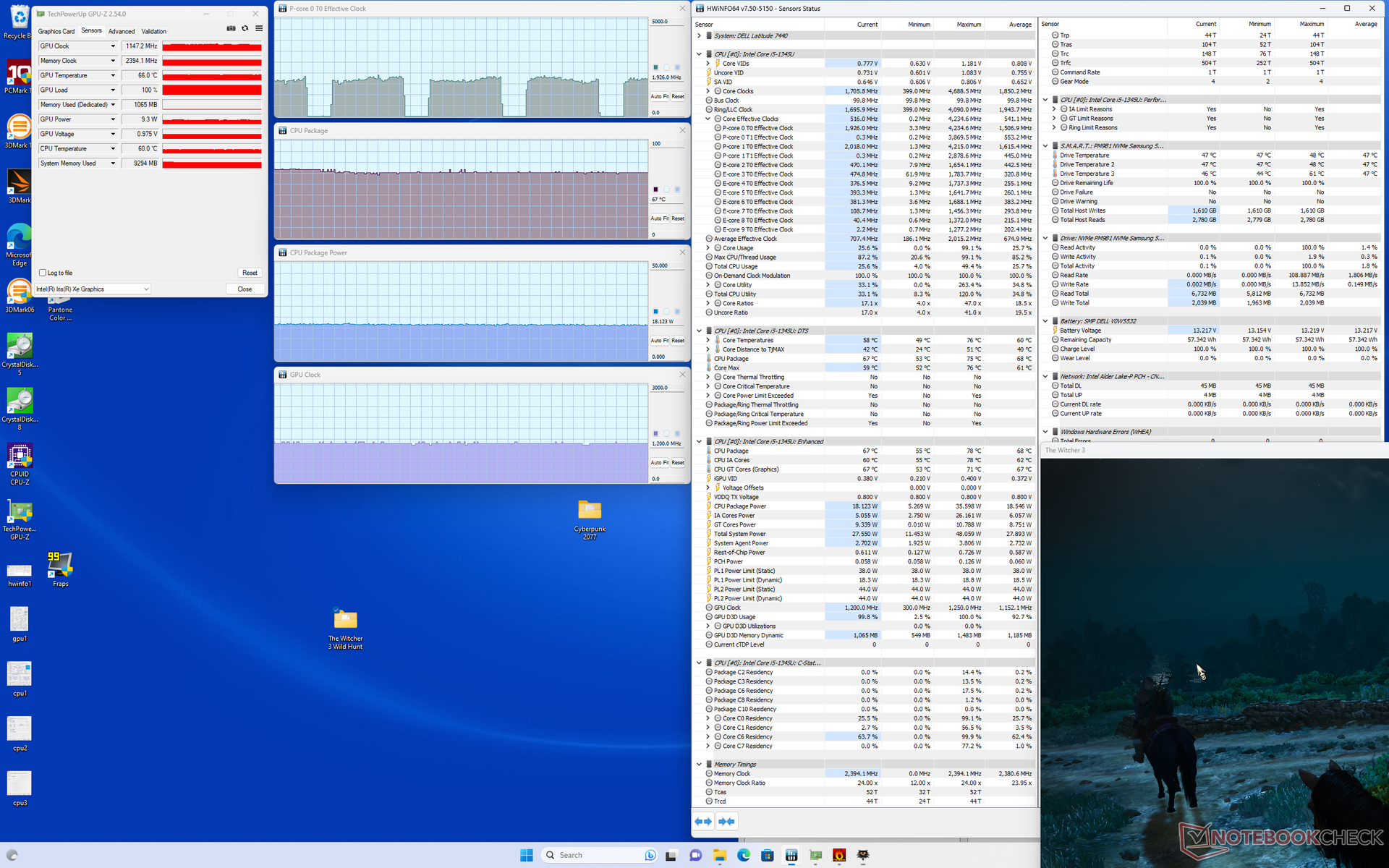Viewport: 1389px width, 868px height.
Task: Click the GPU-Z refresh icon
Action: coord(245,29)
